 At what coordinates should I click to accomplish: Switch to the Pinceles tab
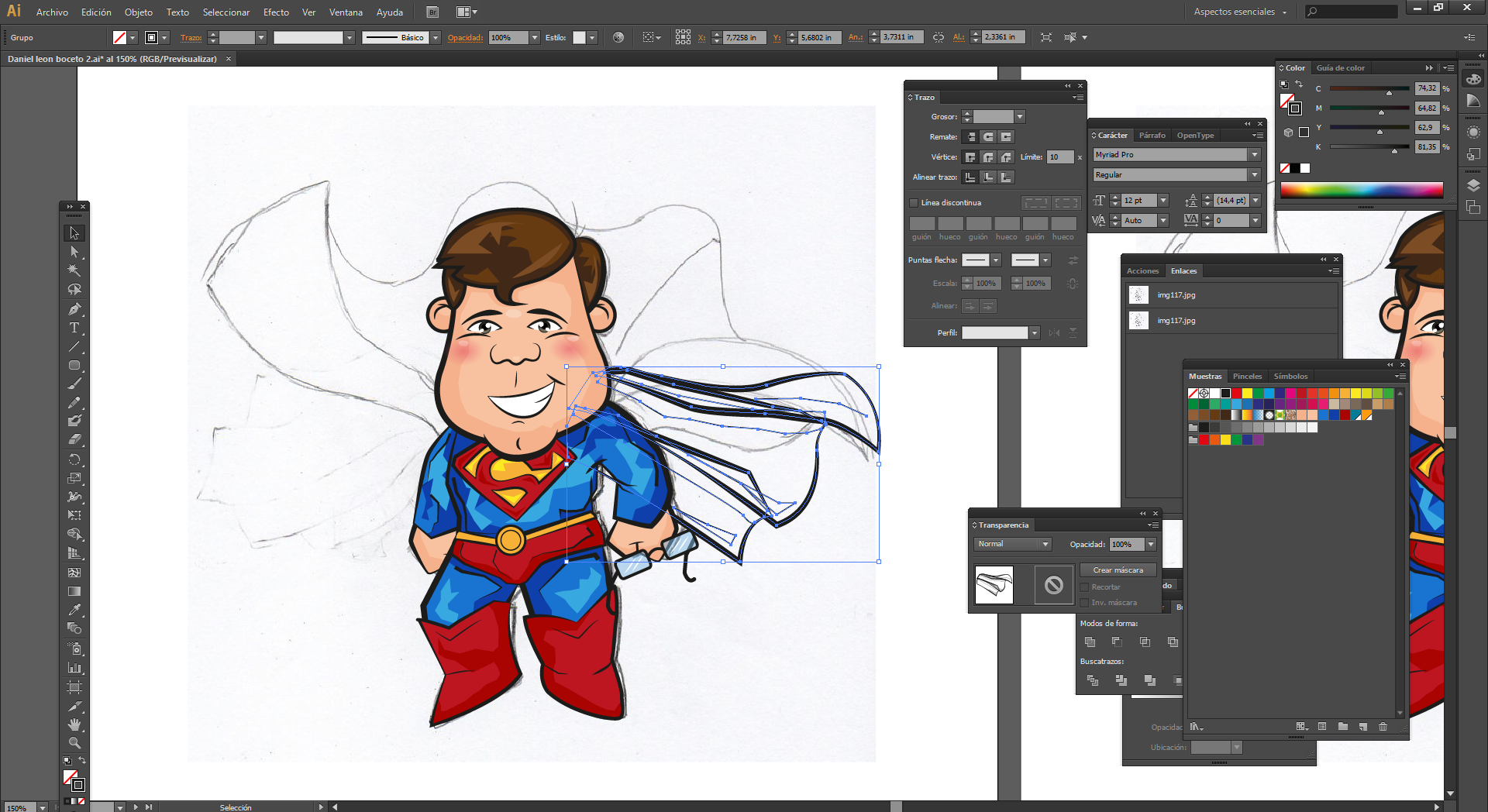pyautogui.click(x=1247, y=377)
